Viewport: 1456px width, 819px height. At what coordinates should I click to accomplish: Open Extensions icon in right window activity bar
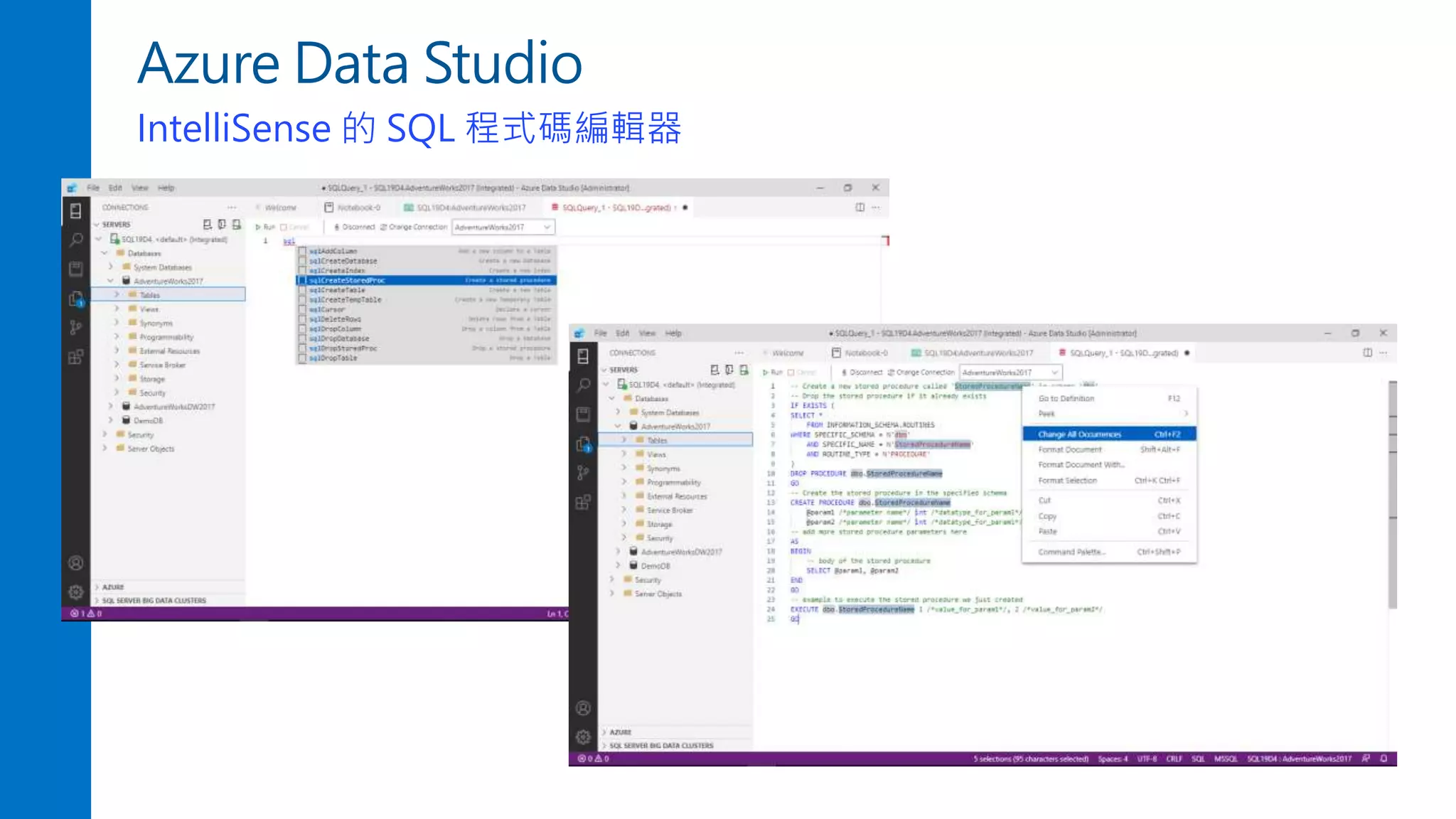tap(583, 502)
